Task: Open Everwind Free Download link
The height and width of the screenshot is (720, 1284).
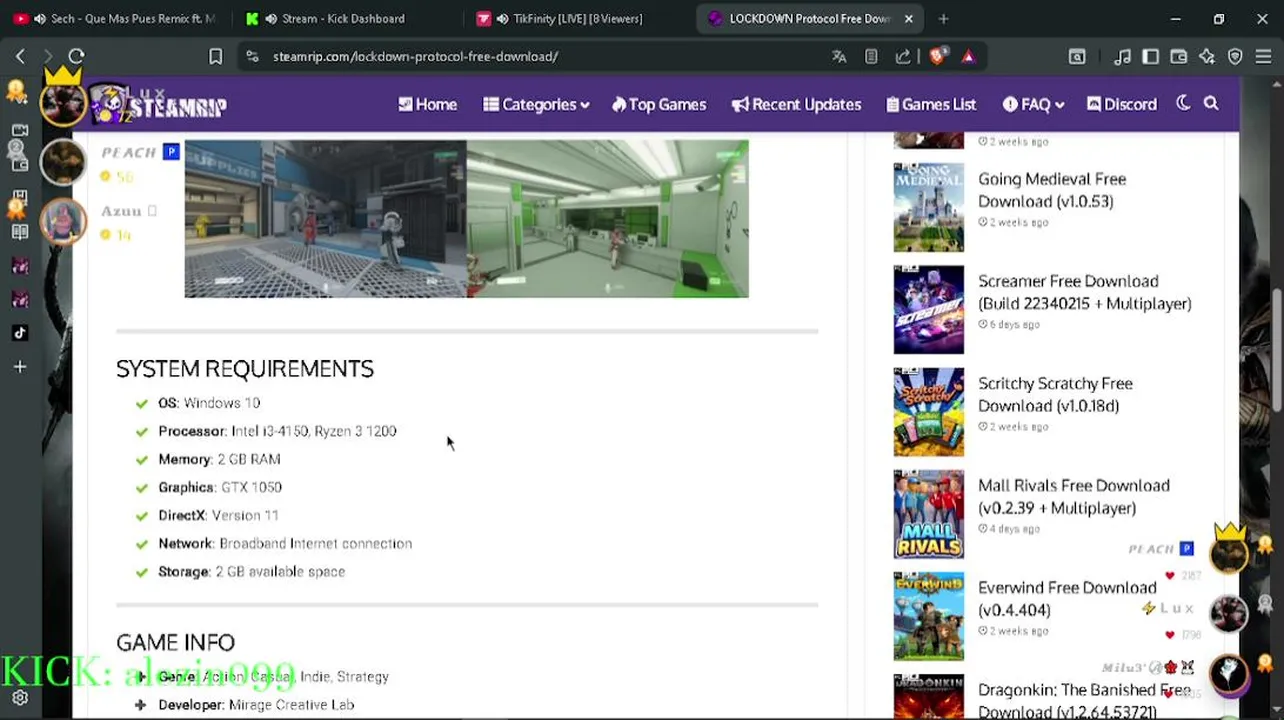Action: click(x=1067, y=598)
